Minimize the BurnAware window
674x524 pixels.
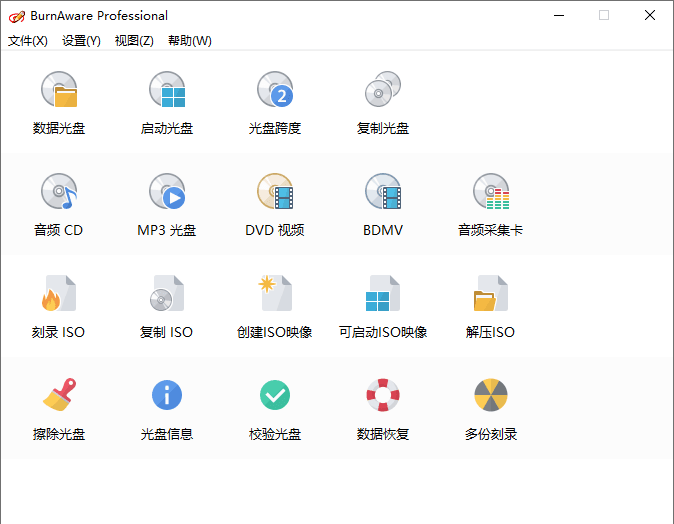click(559, 15)
